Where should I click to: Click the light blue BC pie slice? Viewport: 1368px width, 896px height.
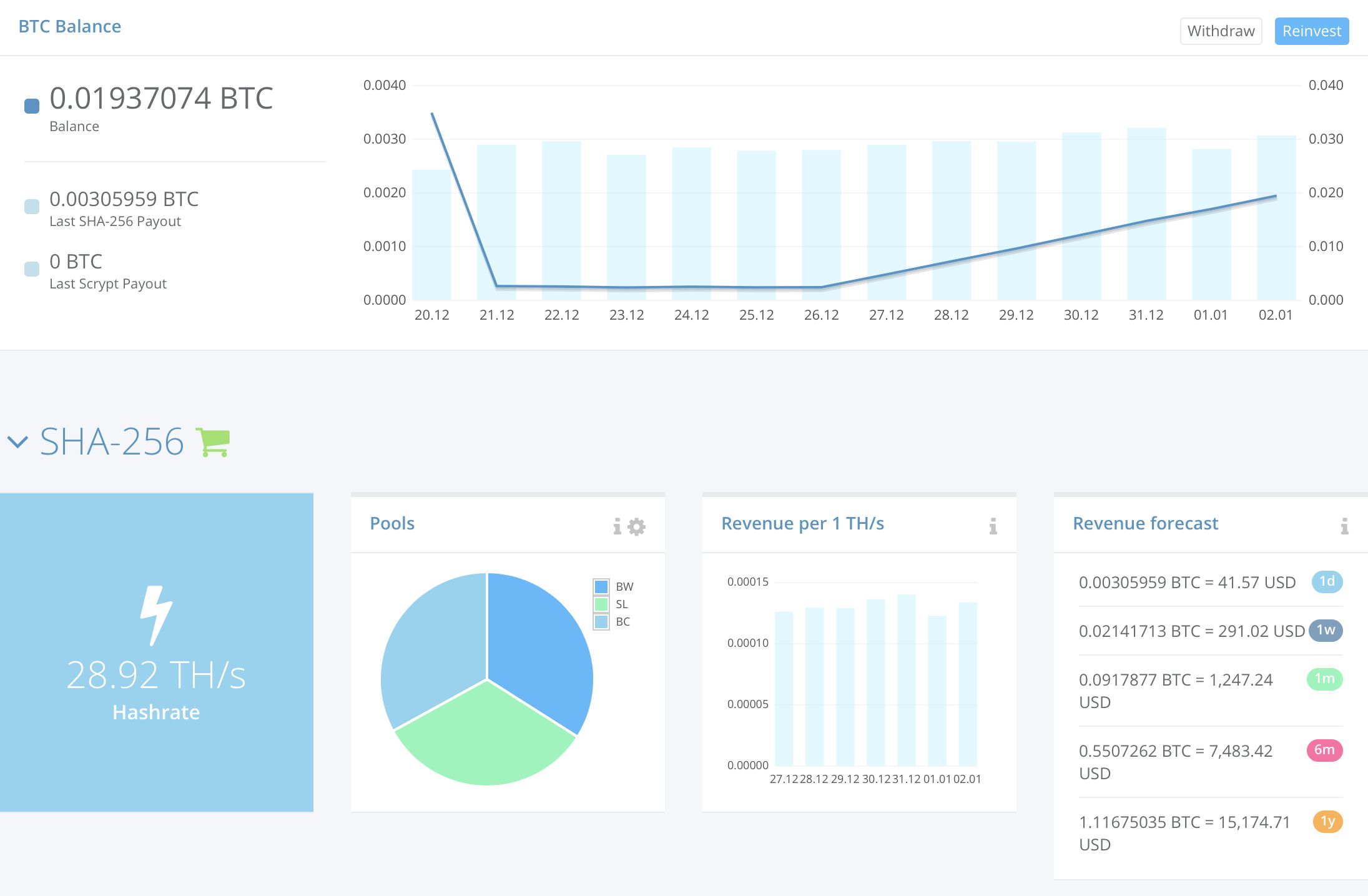[x=434, y=649]
